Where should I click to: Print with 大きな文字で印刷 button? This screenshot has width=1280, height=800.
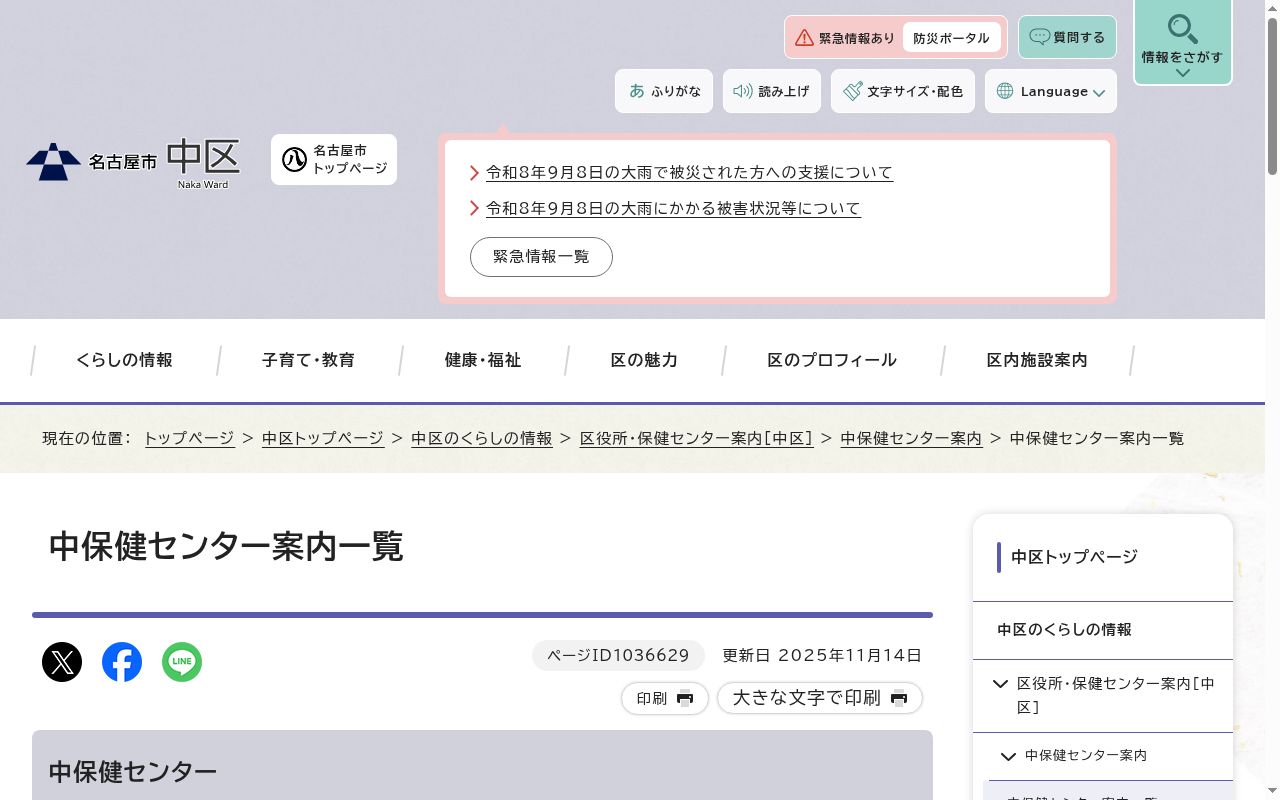point(820,698)
